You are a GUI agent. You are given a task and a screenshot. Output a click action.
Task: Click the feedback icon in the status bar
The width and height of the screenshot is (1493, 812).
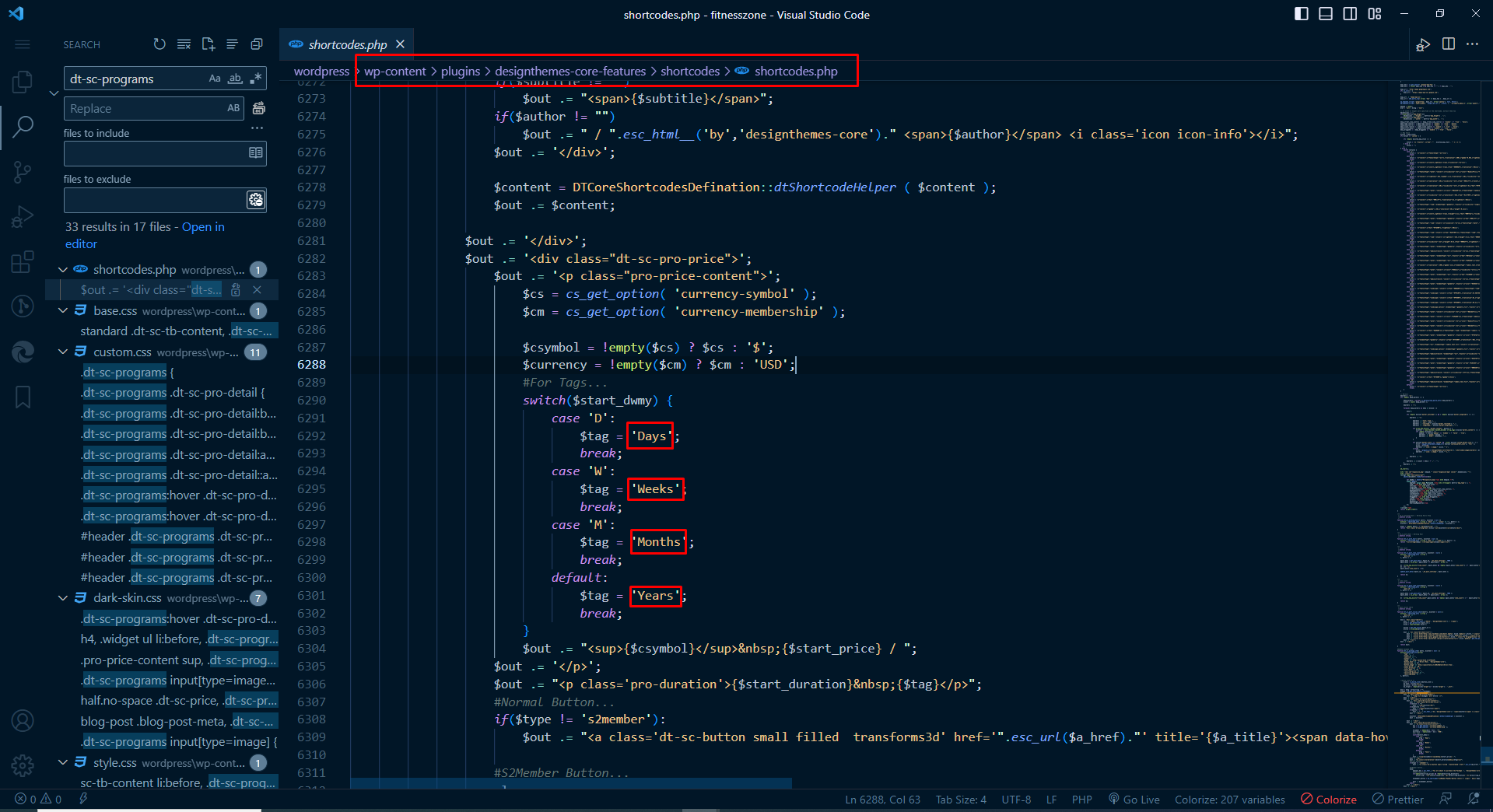pyautogui.click(x=1446, y=800)
